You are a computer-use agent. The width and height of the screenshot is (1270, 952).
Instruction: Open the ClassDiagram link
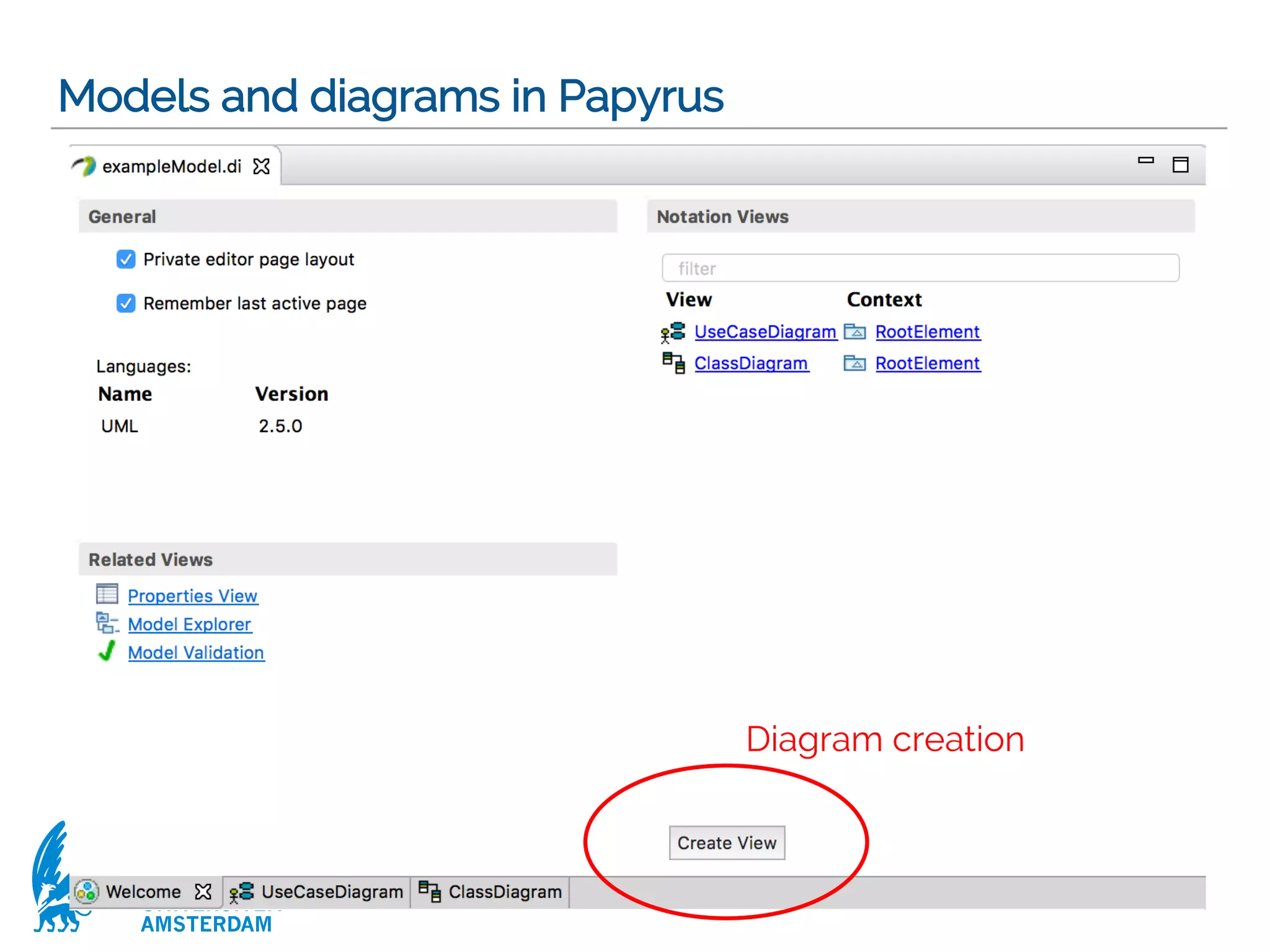tap(751, 363)
